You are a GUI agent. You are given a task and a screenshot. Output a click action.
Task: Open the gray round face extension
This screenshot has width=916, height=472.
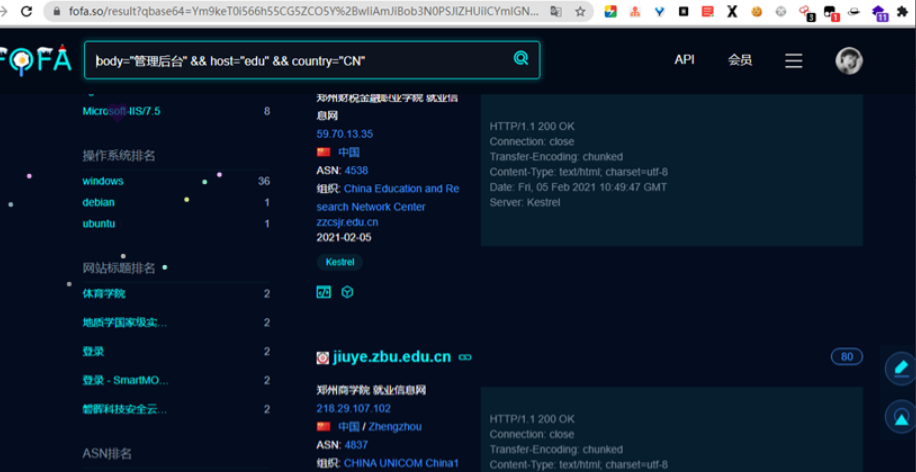click(780, 11)
